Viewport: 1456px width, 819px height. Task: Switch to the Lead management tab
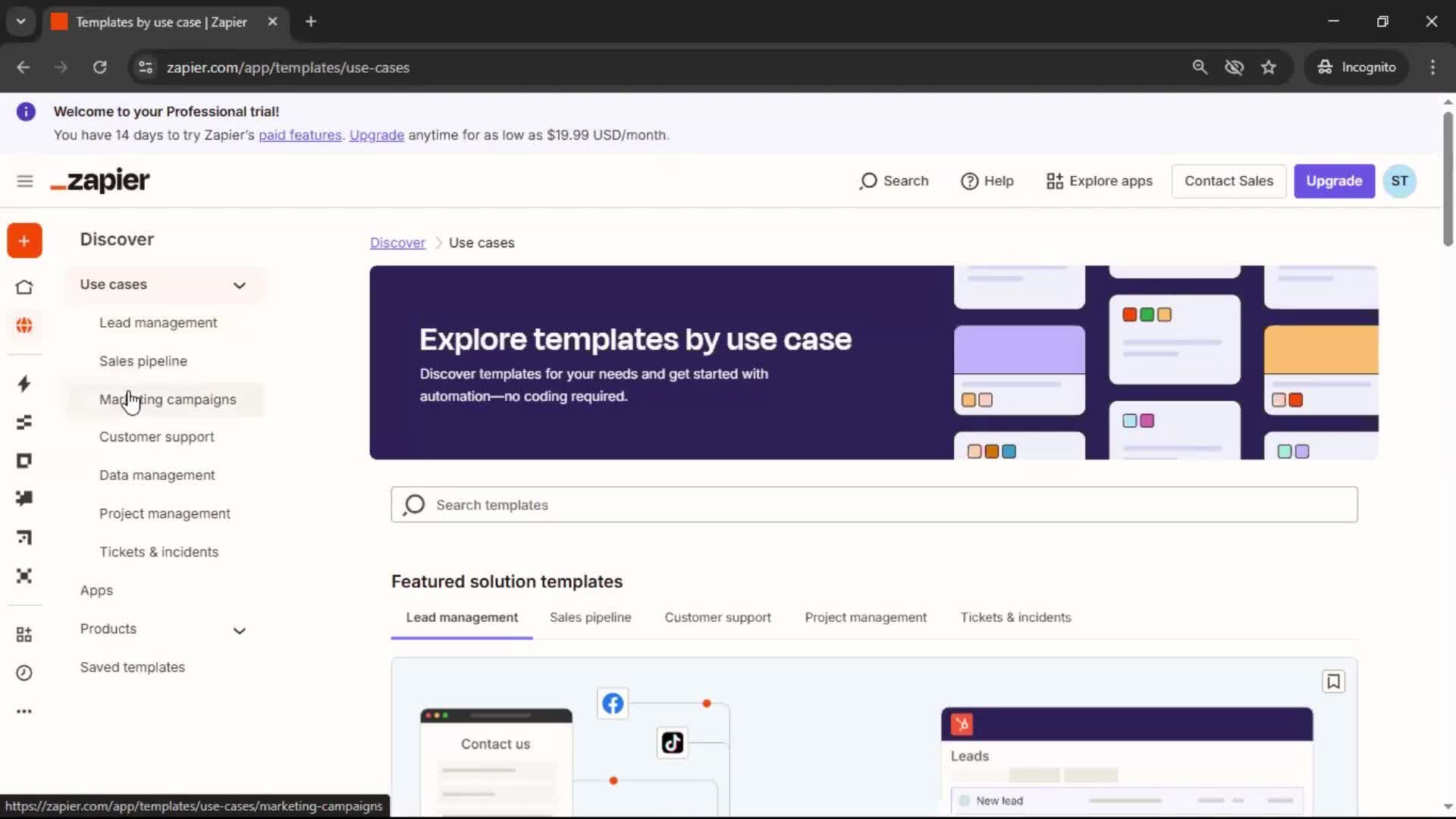click(462, 618)
